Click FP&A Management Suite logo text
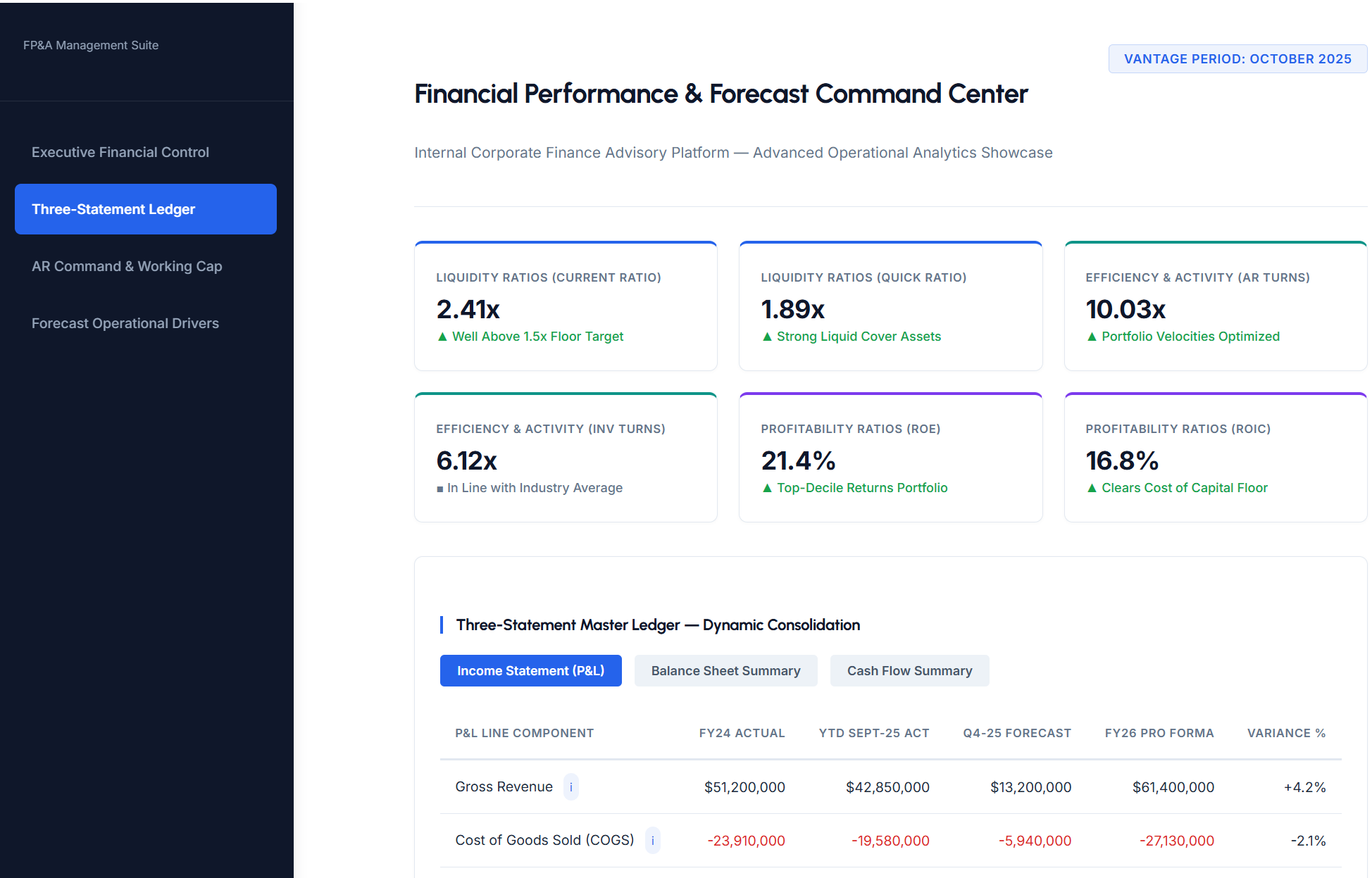Screen dimensions: 1372x878 tap(91, 45)
